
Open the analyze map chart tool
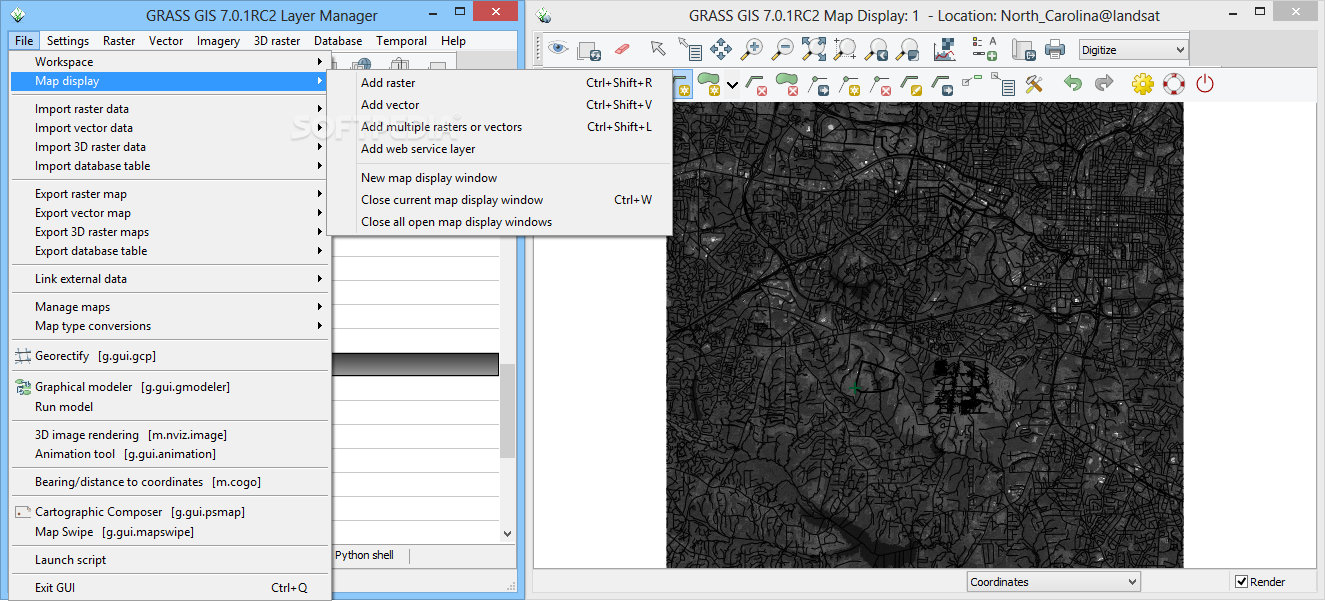coord(944,48)
